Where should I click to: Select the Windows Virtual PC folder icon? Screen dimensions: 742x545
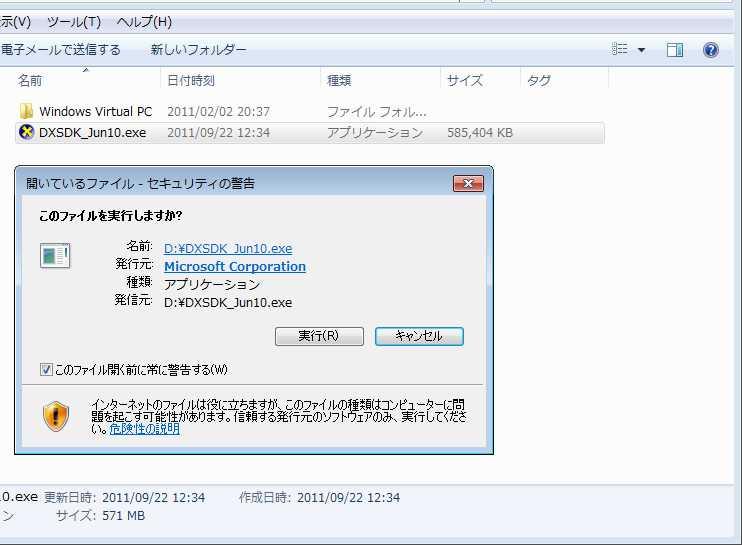26,111
